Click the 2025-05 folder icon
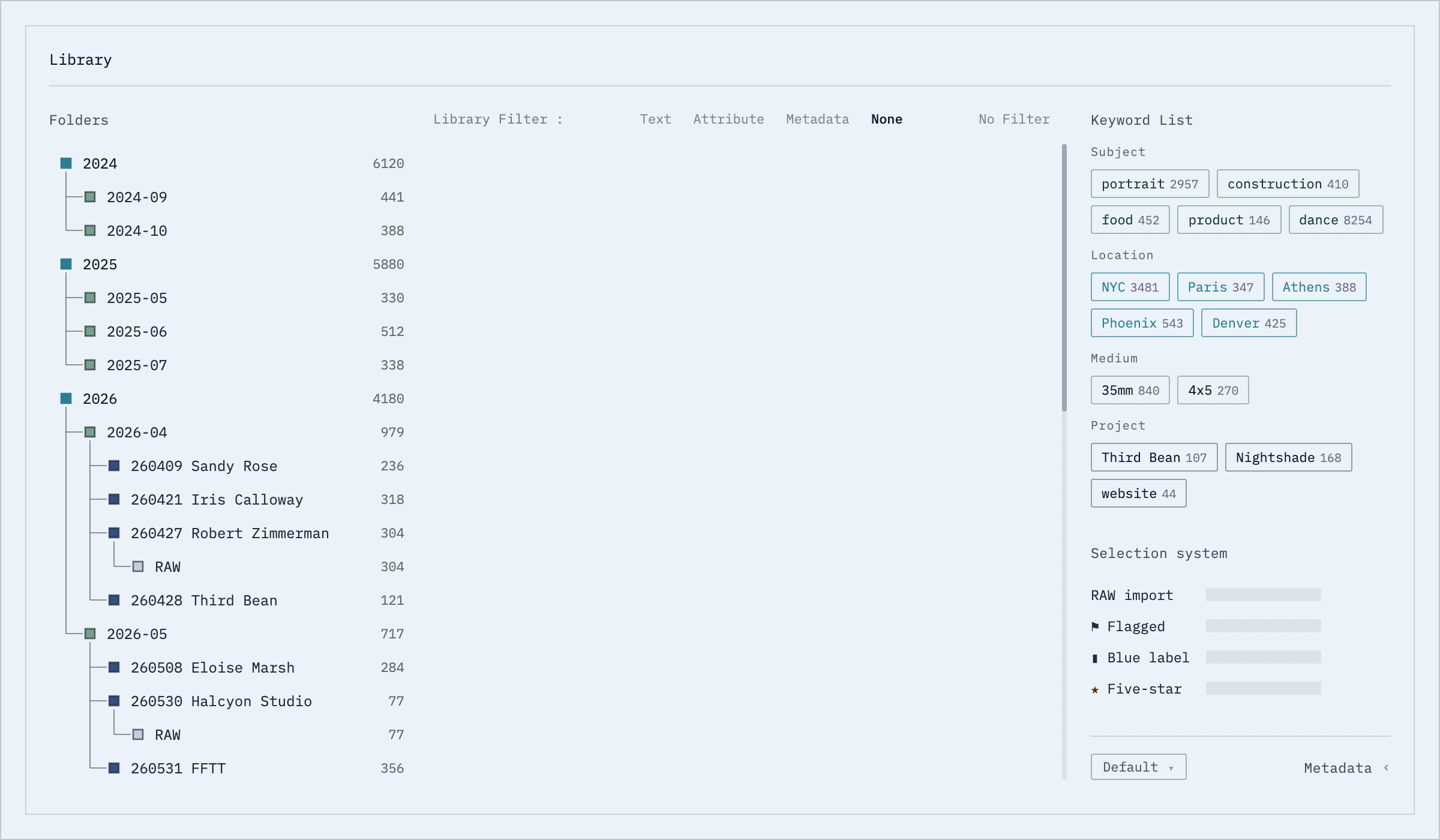The width and height of the screenshot is (1440, 840). click(90, 298)
